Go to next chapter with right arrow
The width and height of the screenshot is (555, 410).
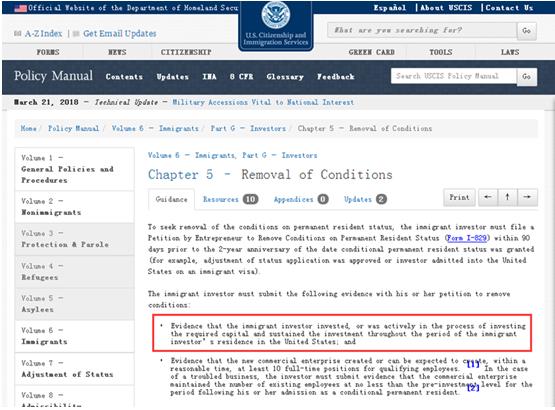527,197
